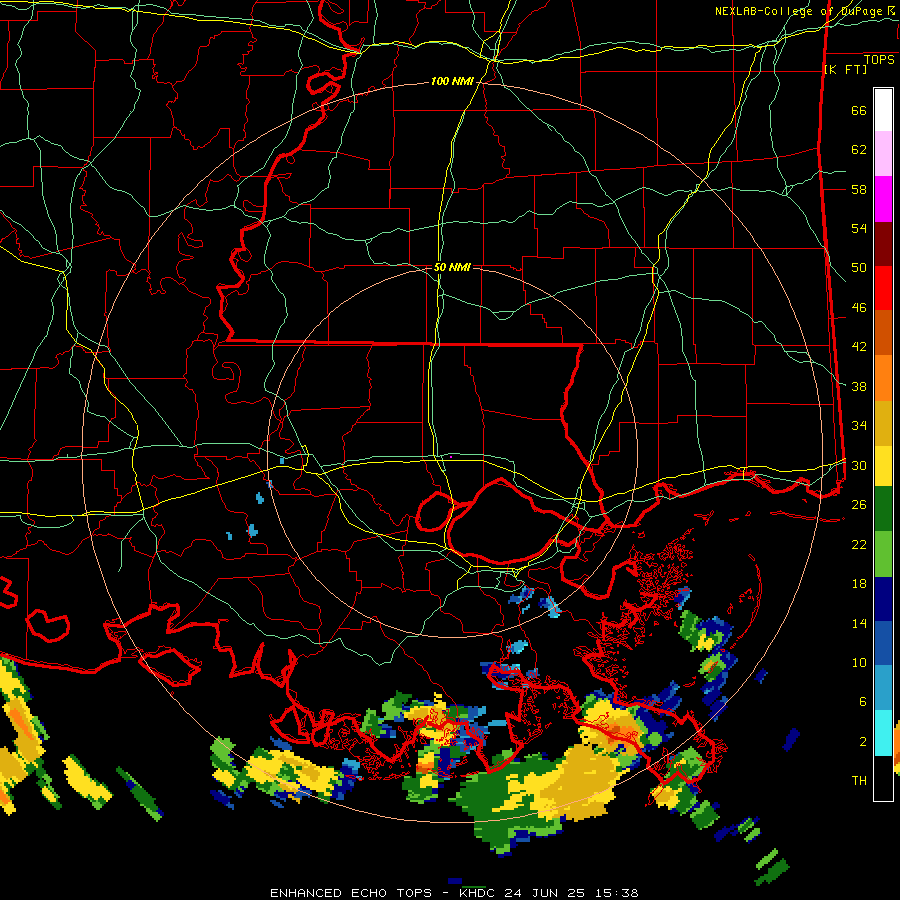Click the 66 legend scale value
The height and width of the screenshot is (900, 900).
click(x=859, y=110)
